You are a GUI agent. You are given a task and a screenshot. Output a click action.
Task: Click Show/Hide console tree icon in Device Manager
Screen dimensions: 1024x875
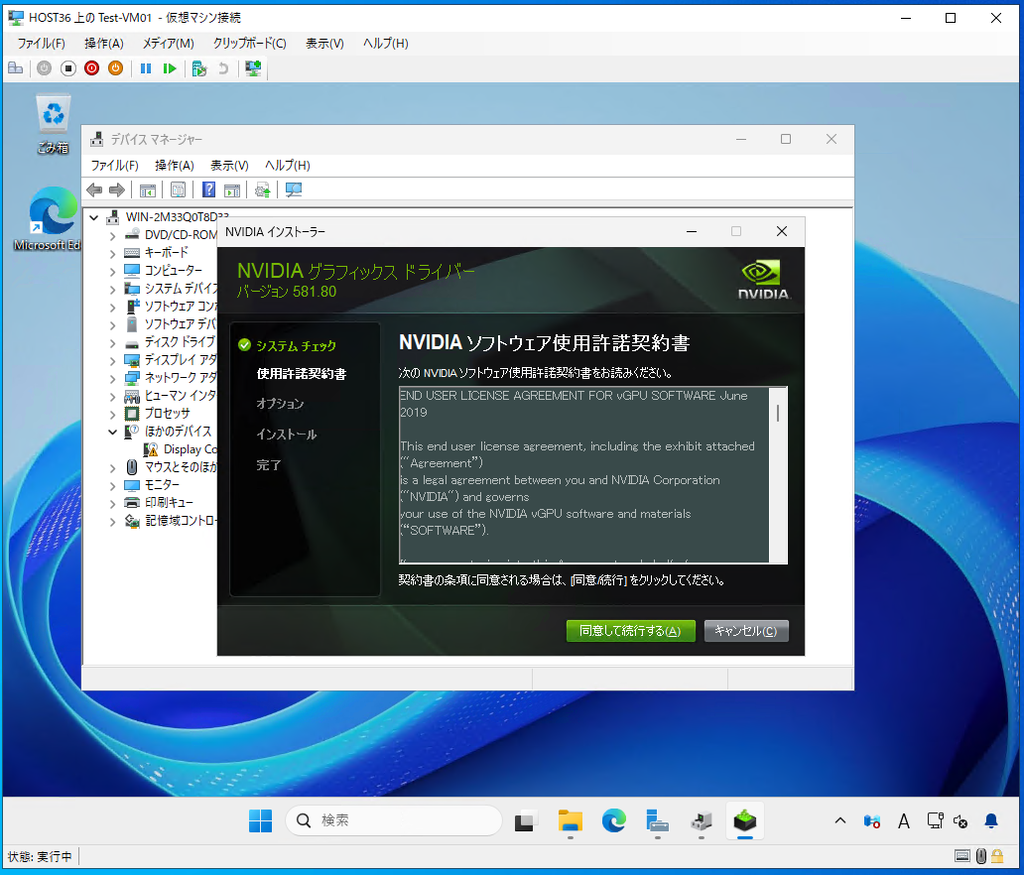coord(148,190)
